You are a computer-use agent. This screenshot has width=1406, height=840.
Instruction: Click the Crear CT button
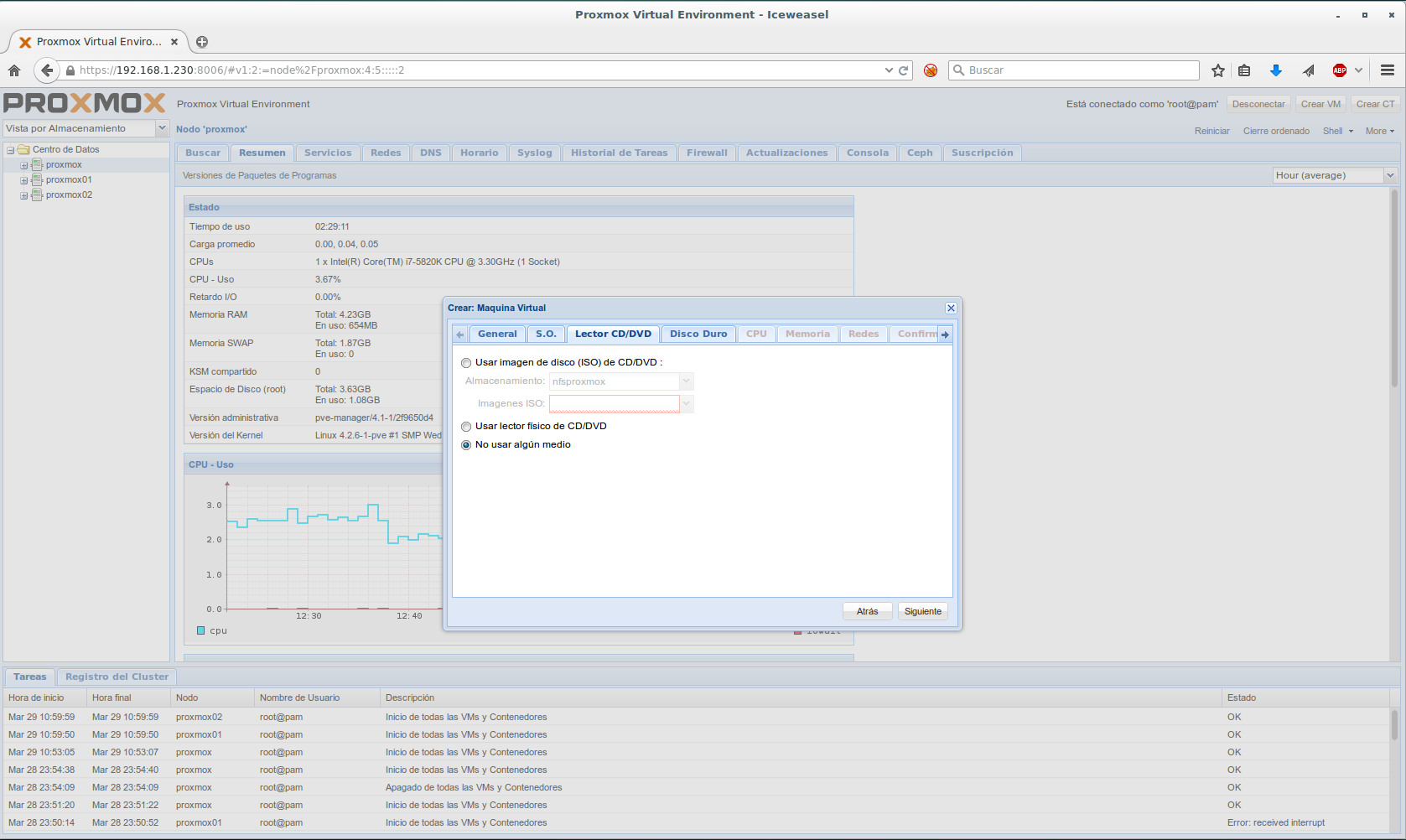click(1375, 104)
